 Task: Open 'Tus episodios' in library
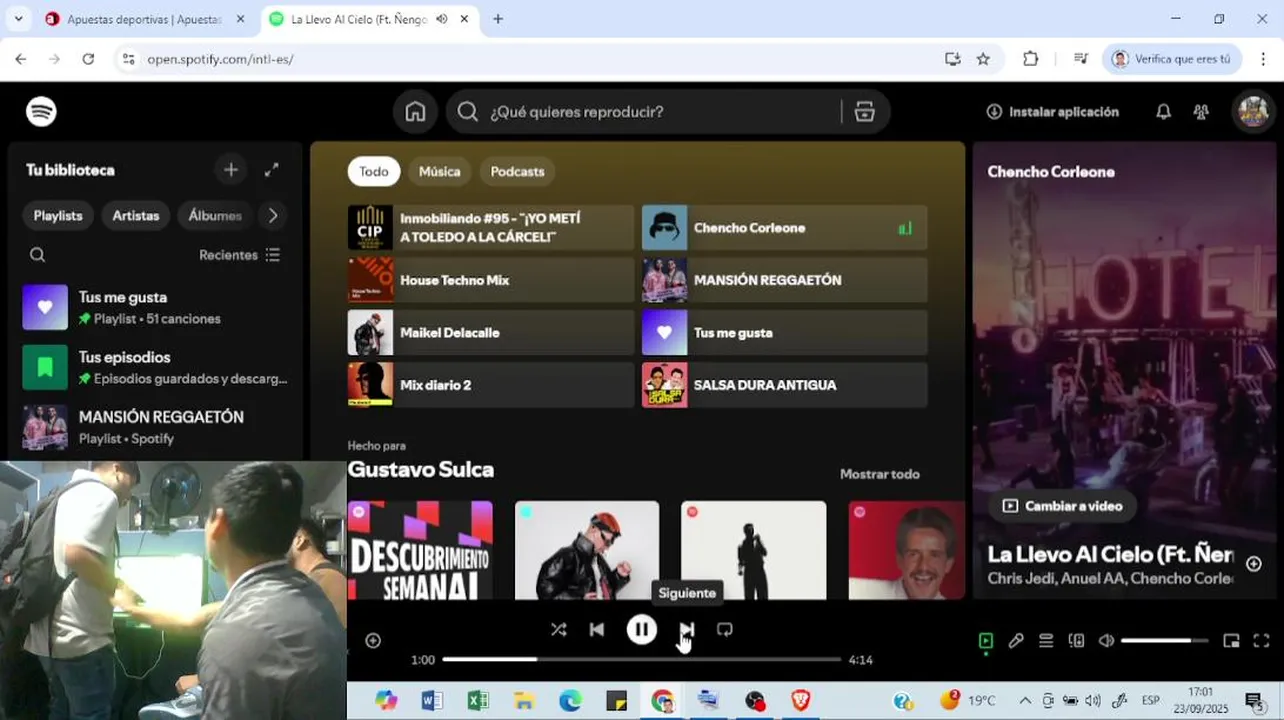pyautogui.click(x=157, y=367)
